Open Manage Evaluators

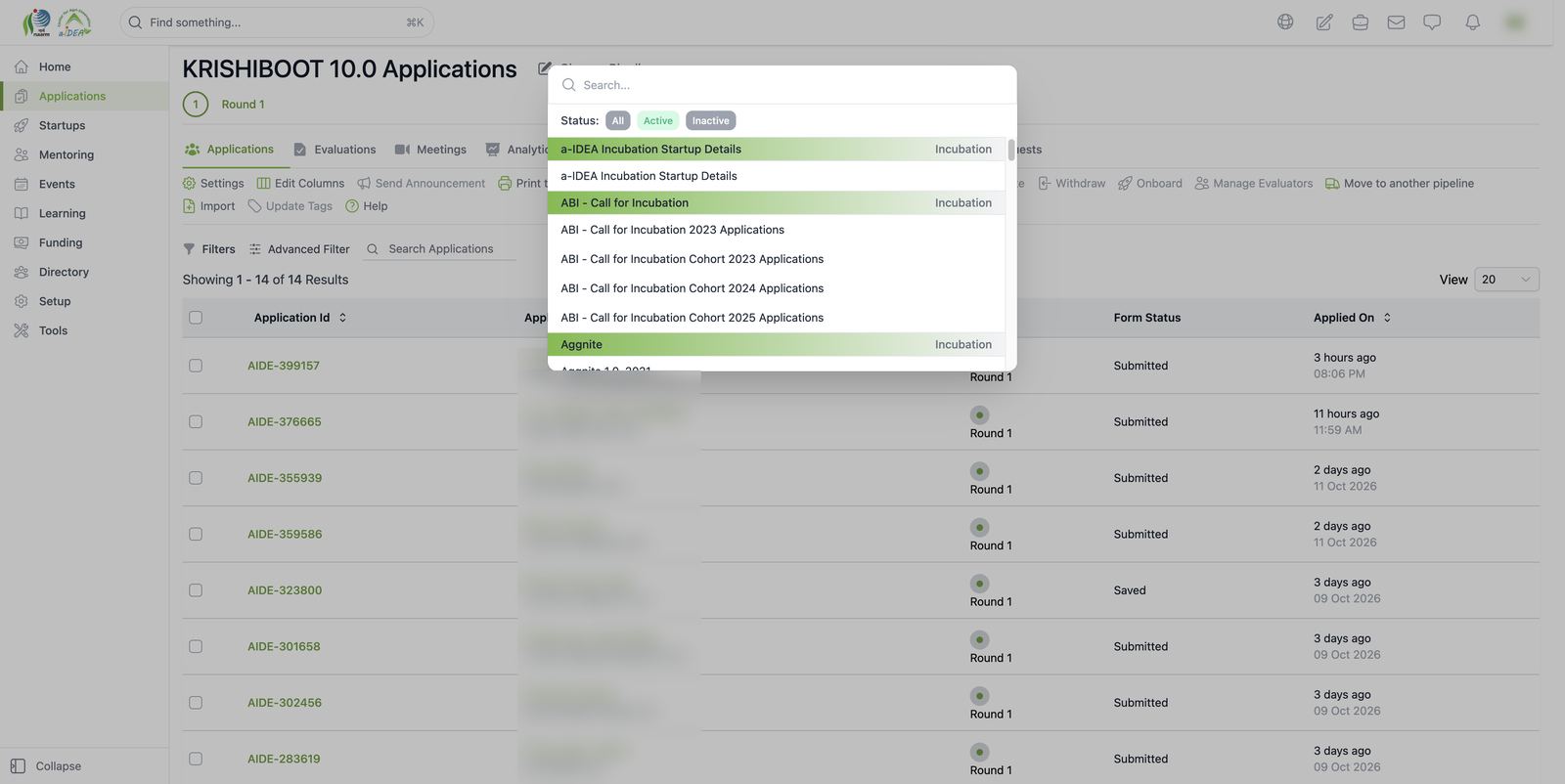coord(1254,183)
